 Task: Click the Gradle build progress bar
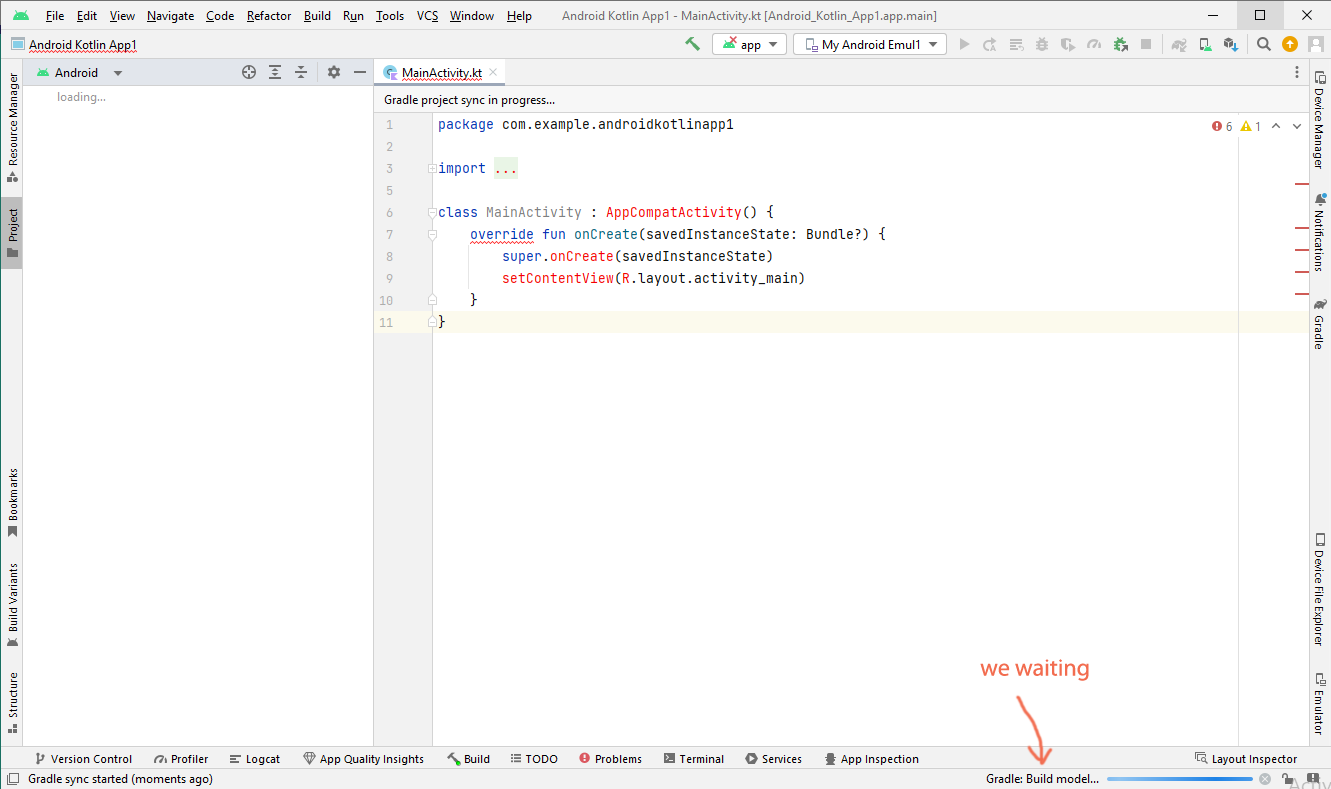tap(1179, 779)
